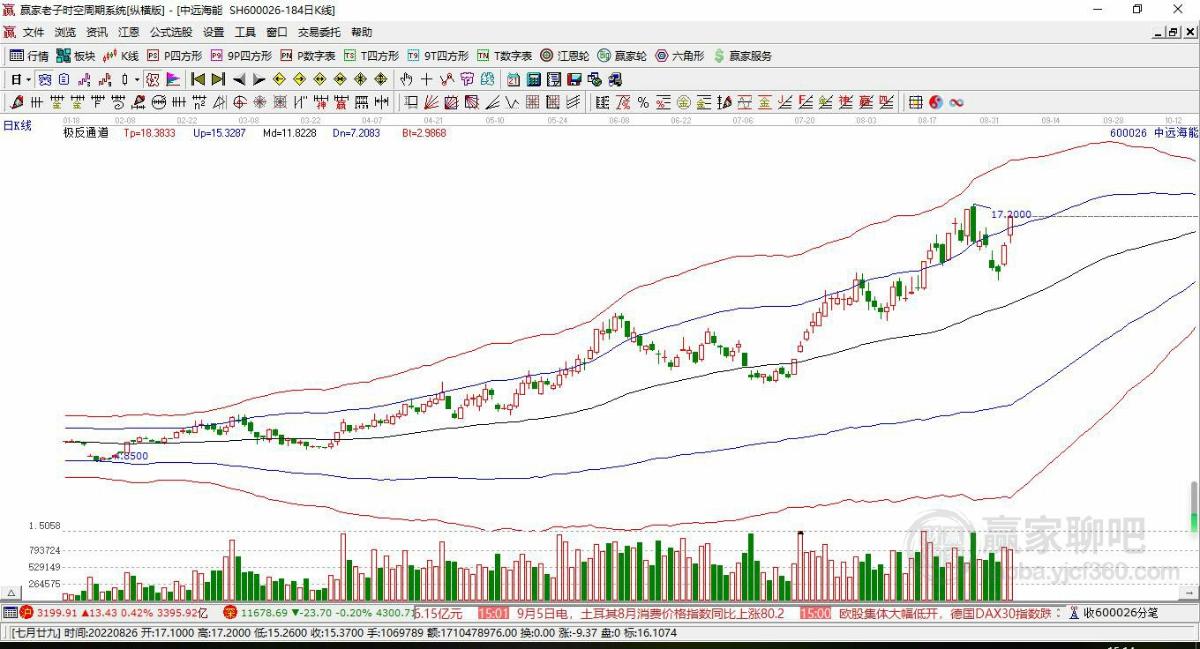
Task: Click the 3199.91 Shanghai index status
Action: [55, 612]
